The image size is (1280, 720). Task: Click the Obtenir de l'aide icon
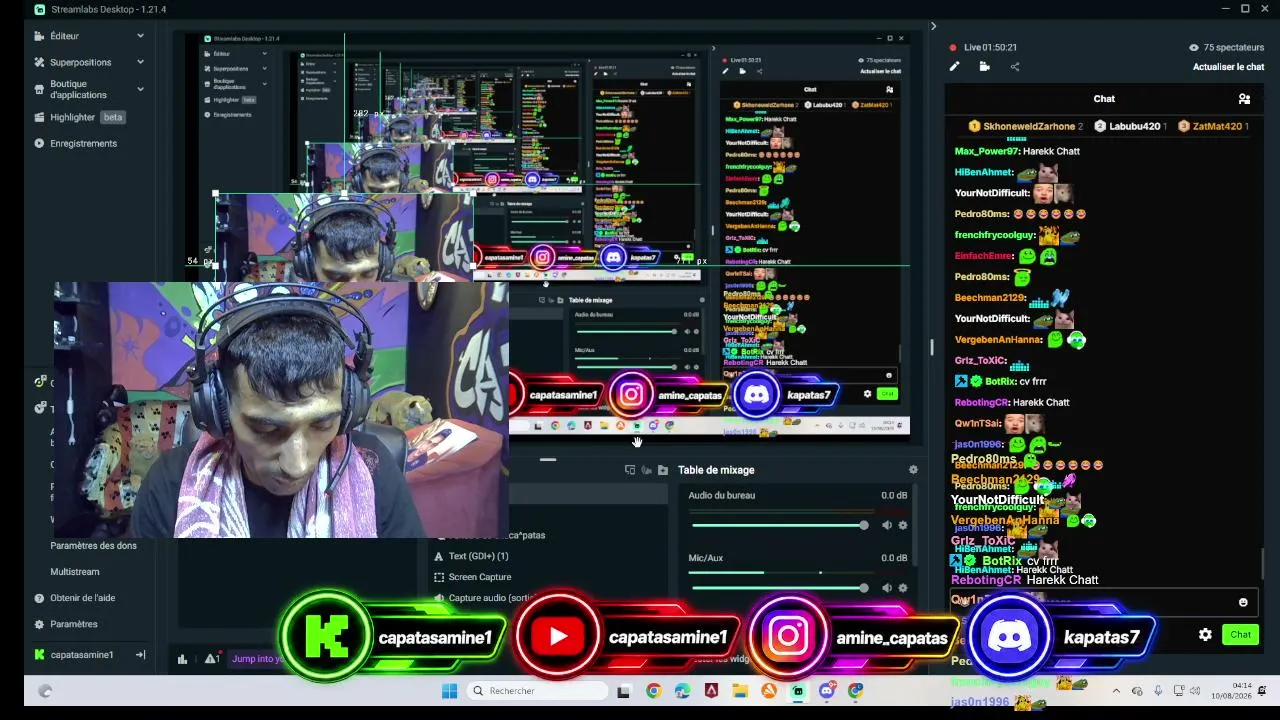(x=39, y=598)
